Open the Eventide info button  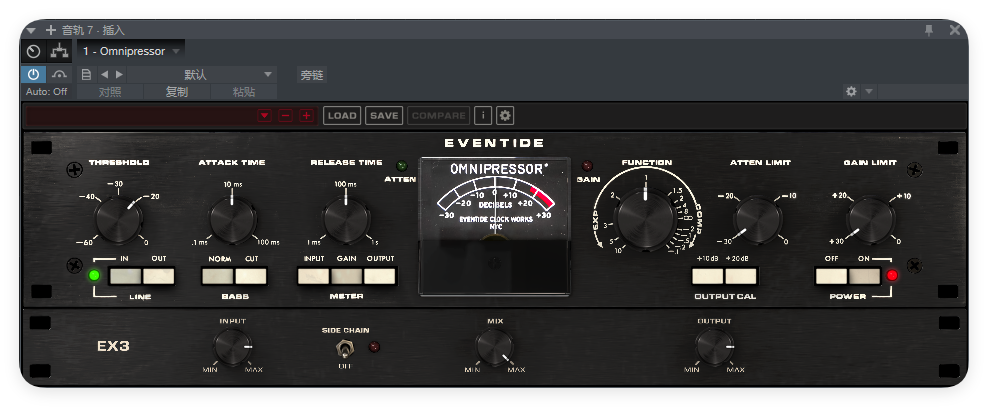click(483, 115)
